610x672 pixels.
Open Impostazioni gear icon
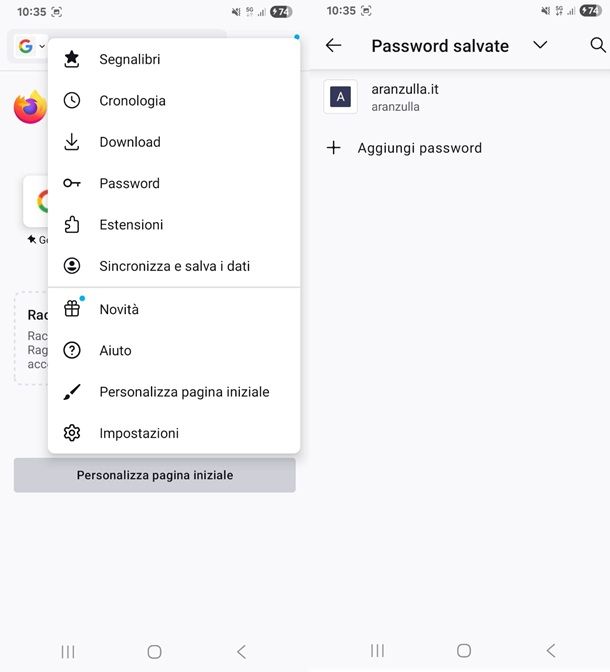pos(72,433)
